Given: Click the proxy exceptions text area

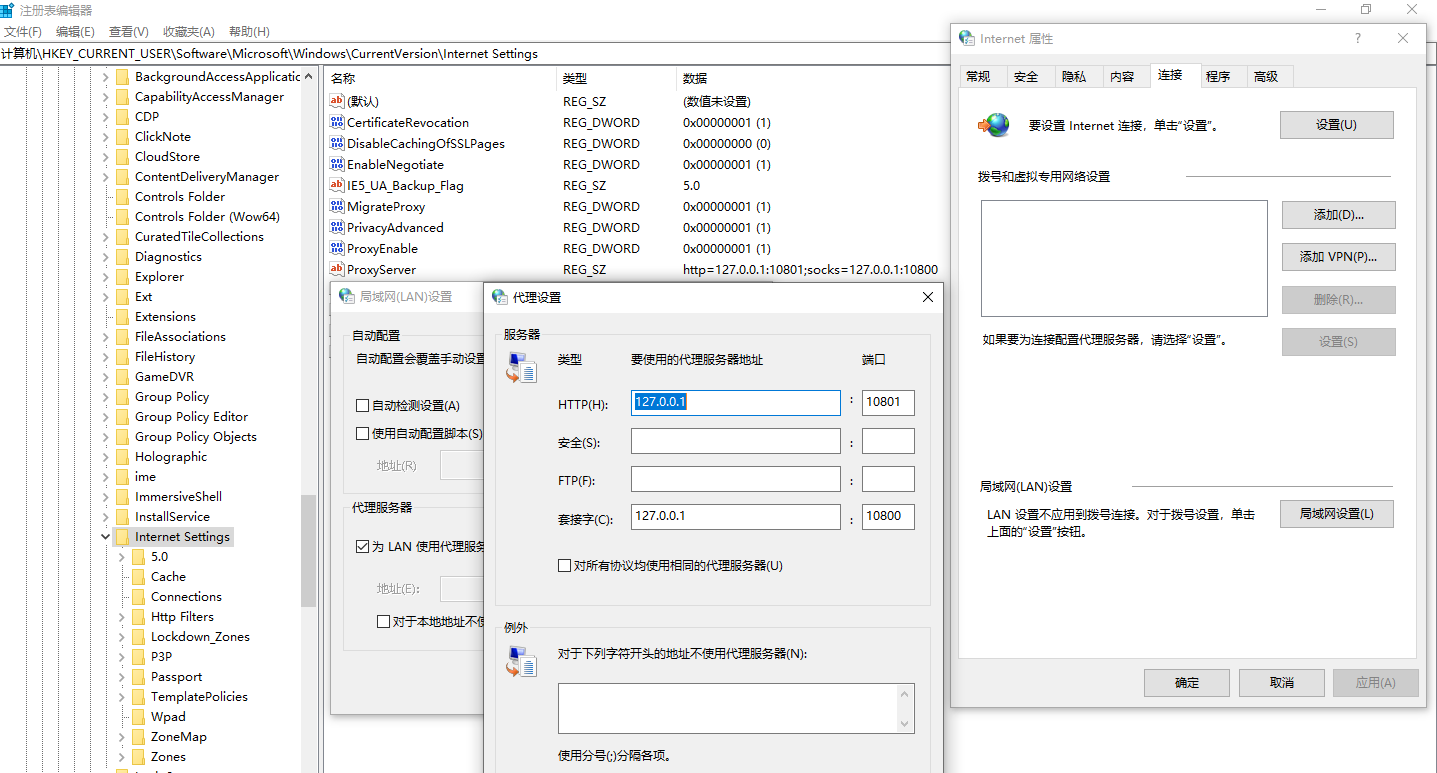Looking at the screenshot, I should (x=728, y=708).
